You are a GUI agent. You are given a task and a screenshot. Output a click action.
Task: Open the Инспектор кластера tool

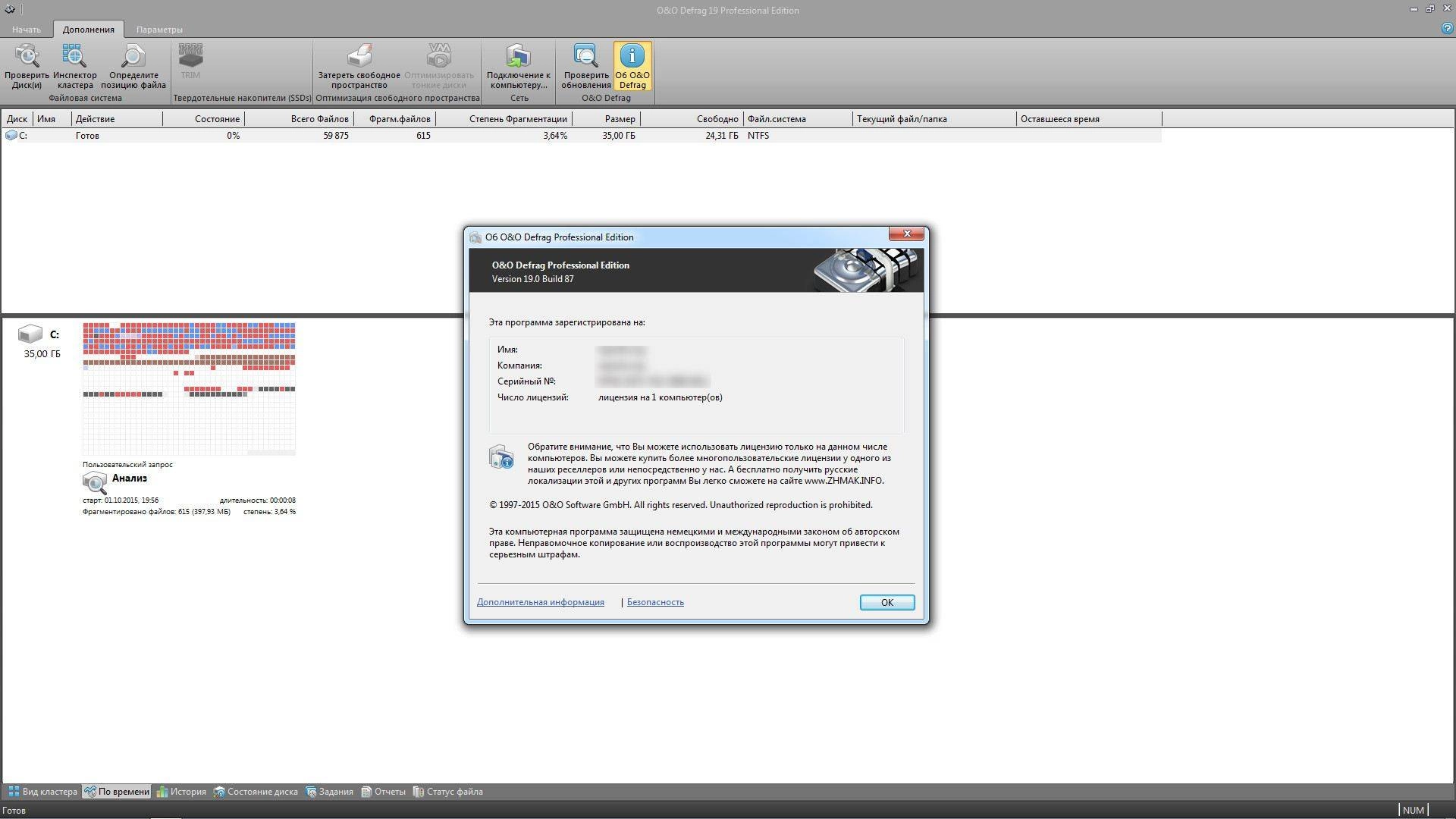(x=74, y=66)
